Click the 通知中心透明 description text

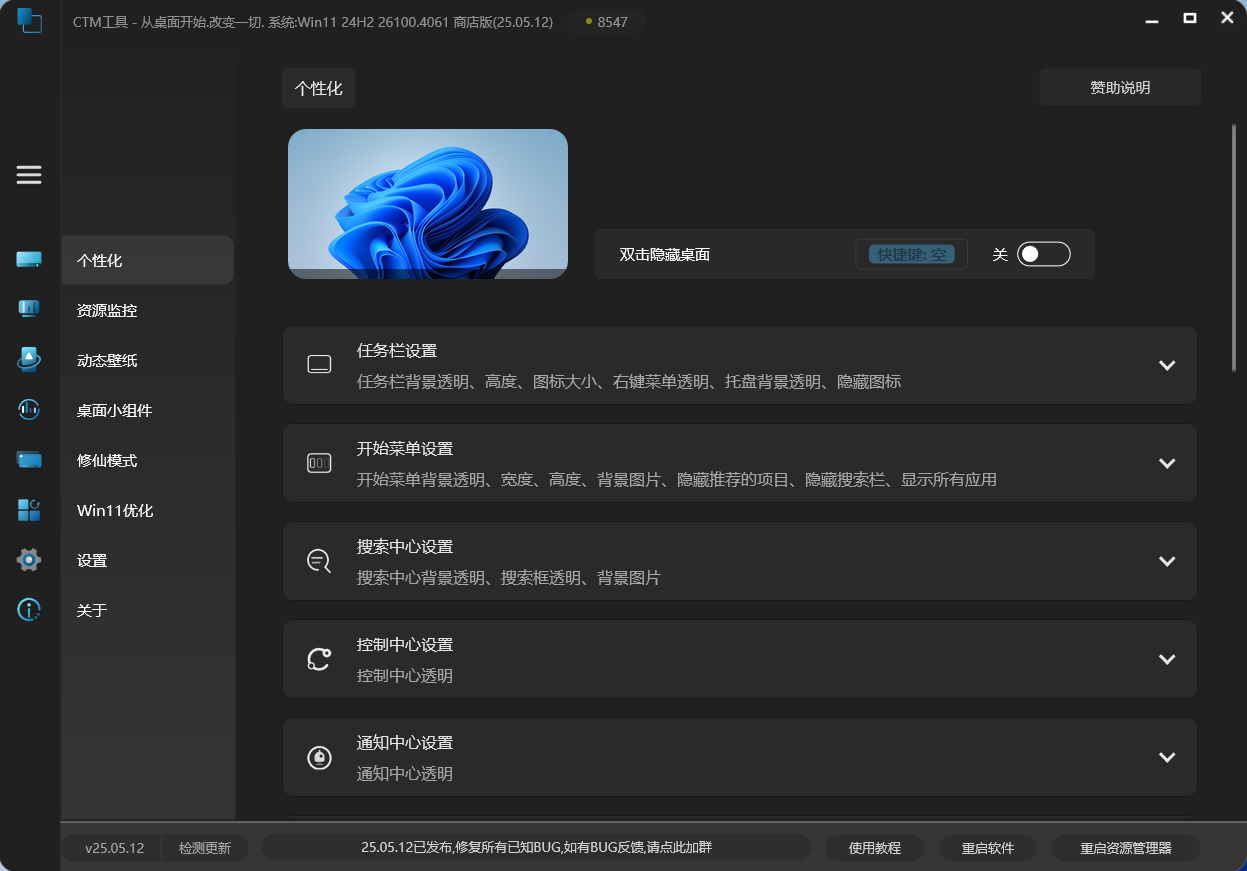tap(405, 773)
